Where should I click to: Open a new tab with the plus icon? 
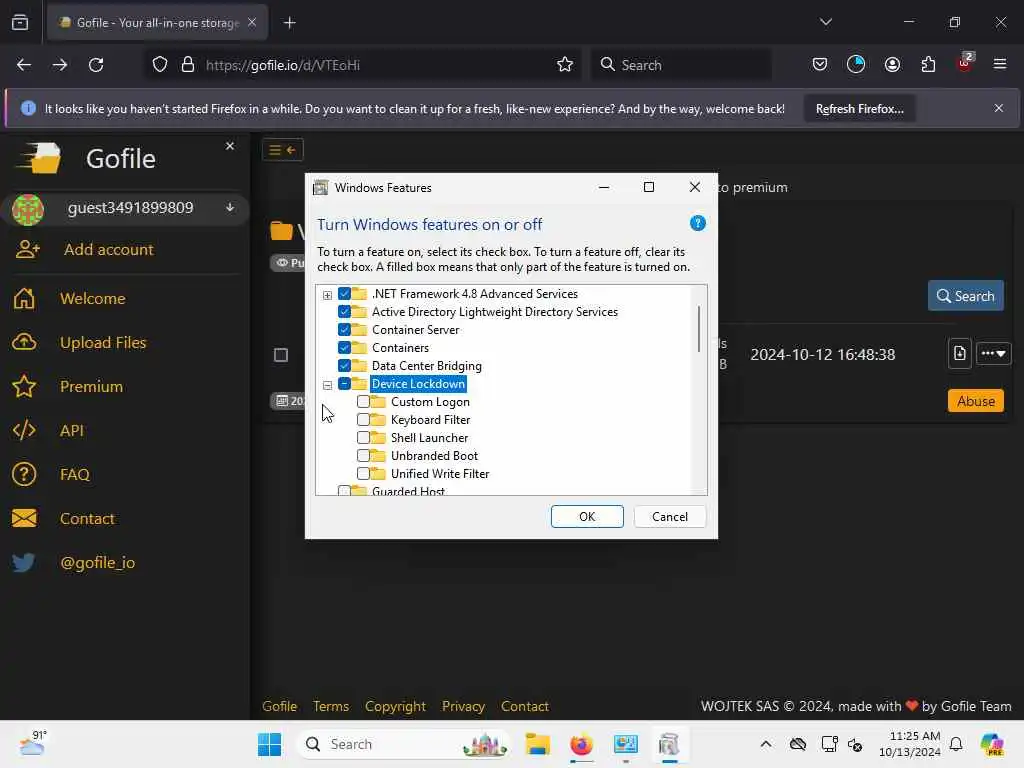tap(289, 23)
